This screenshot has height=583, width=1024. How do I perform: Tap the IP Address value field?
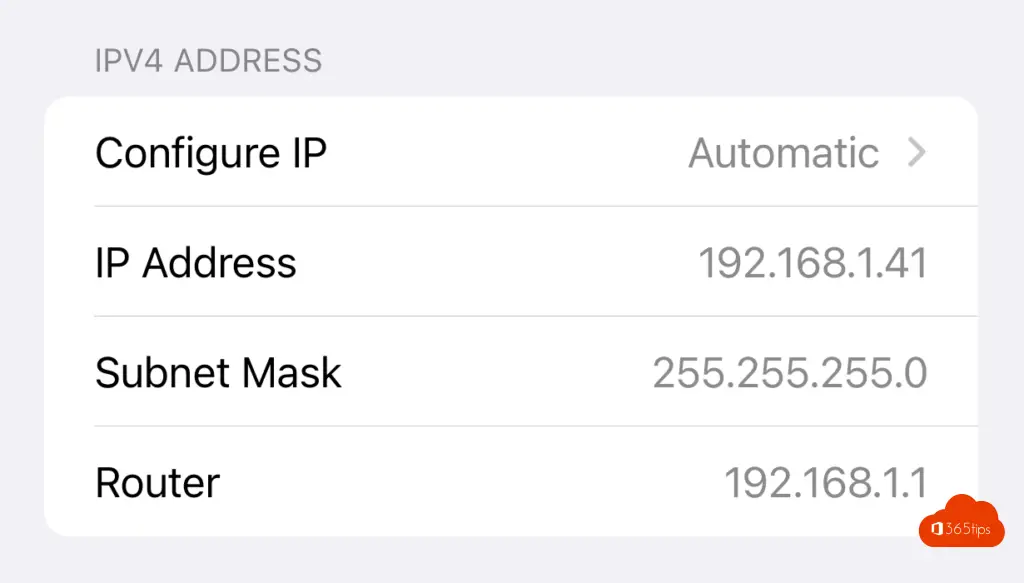tap(813, 262)
